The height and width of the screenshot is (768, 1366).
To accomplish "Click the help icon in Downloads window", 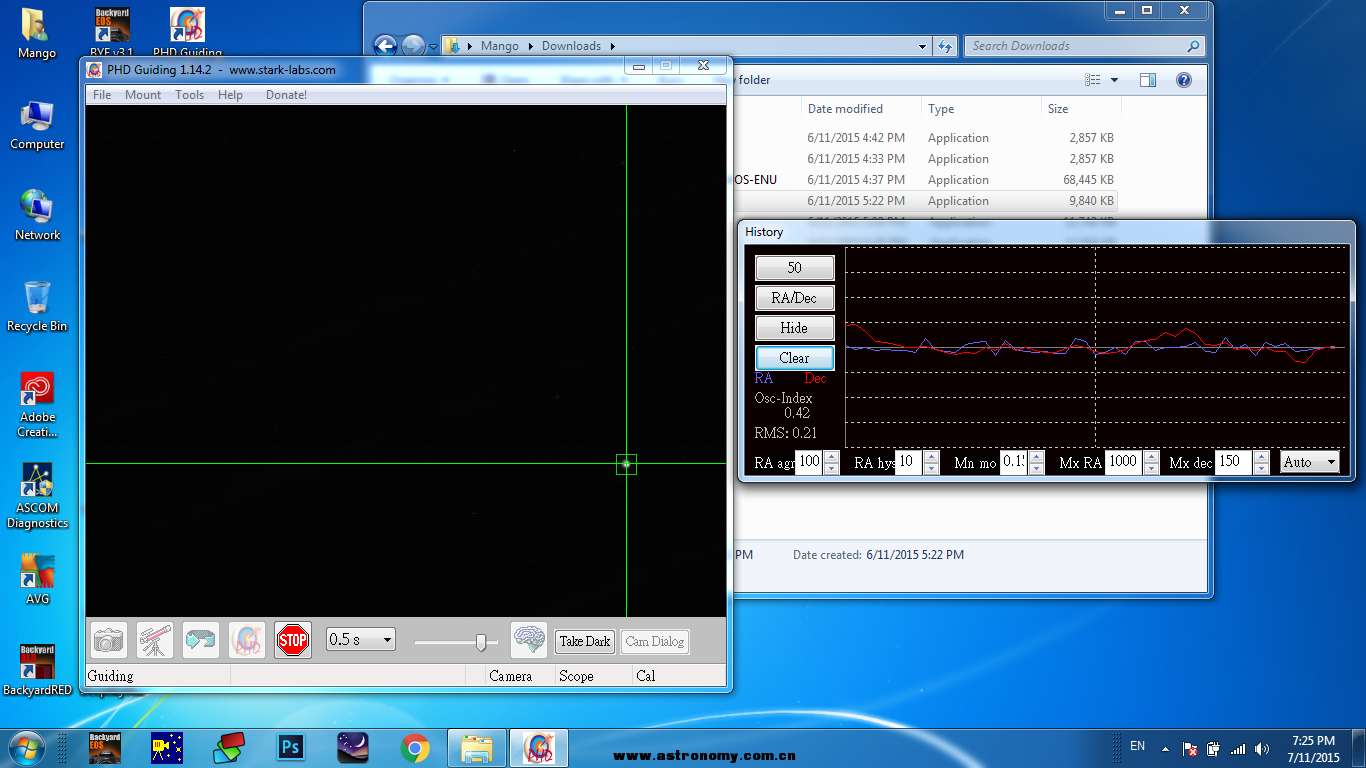I will pos(1184,80).
